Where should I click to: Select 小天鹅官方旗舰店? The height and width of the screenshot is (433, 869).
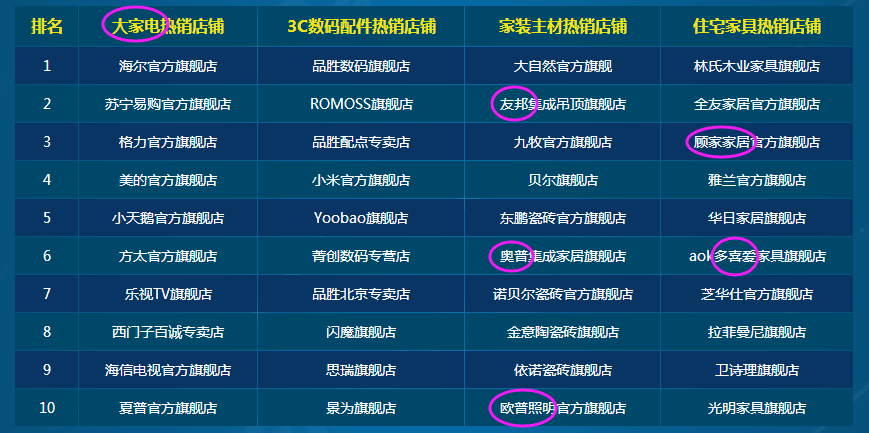pyautogui.click(x=168, y=218)
